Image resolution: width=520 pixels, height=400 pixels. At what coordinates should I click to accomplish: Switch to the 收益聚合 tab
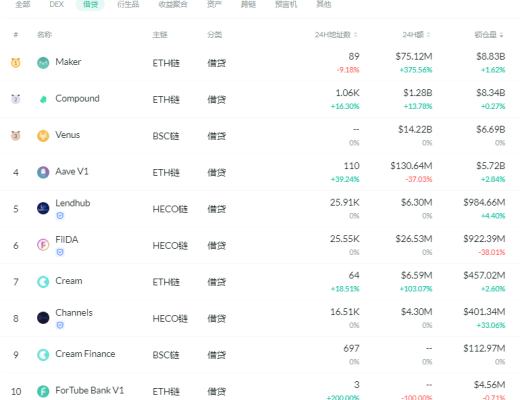coord(173,4)
